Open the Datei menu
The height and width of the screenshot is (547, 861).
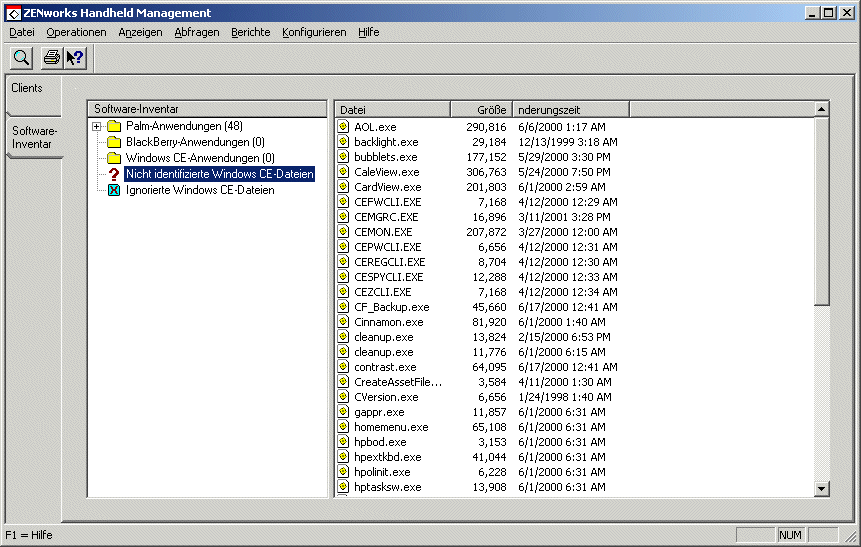coord(22,32)
